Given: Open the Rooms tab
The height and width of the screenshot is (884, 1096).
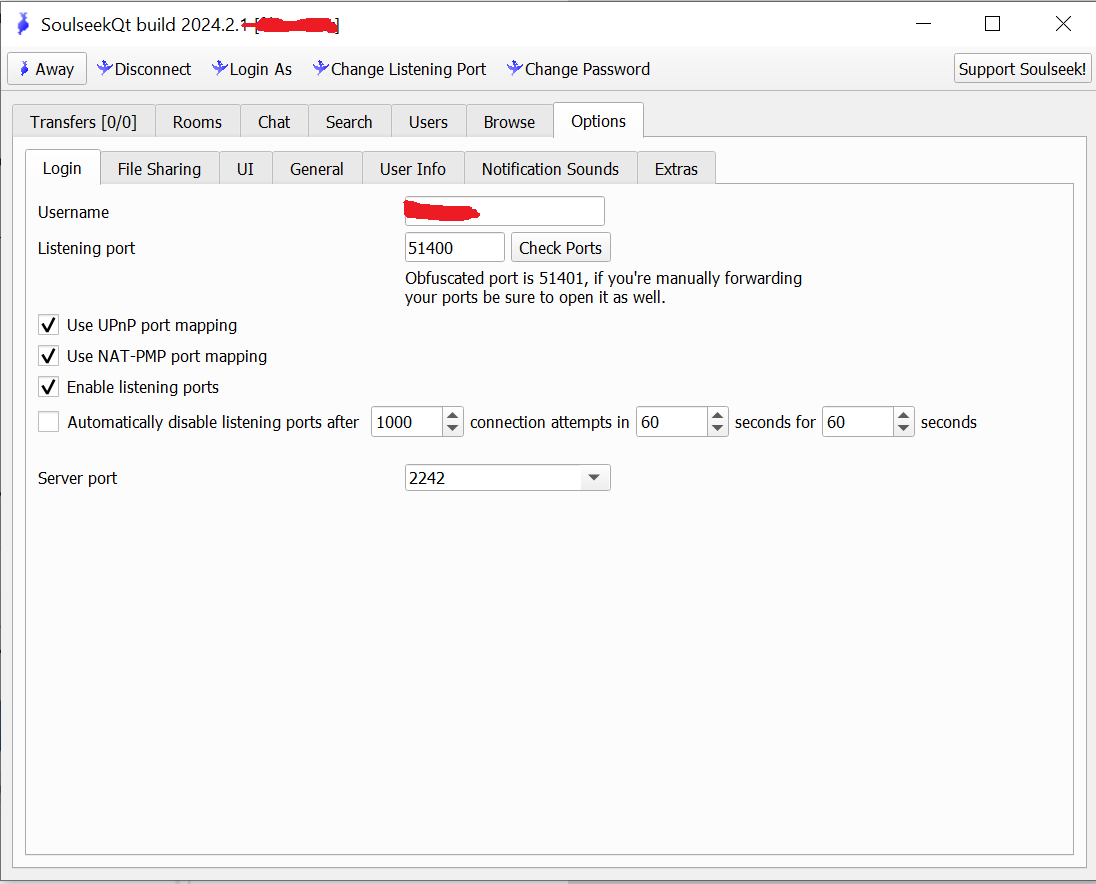Looking at the screenshot, I should [x=197, y=122].
